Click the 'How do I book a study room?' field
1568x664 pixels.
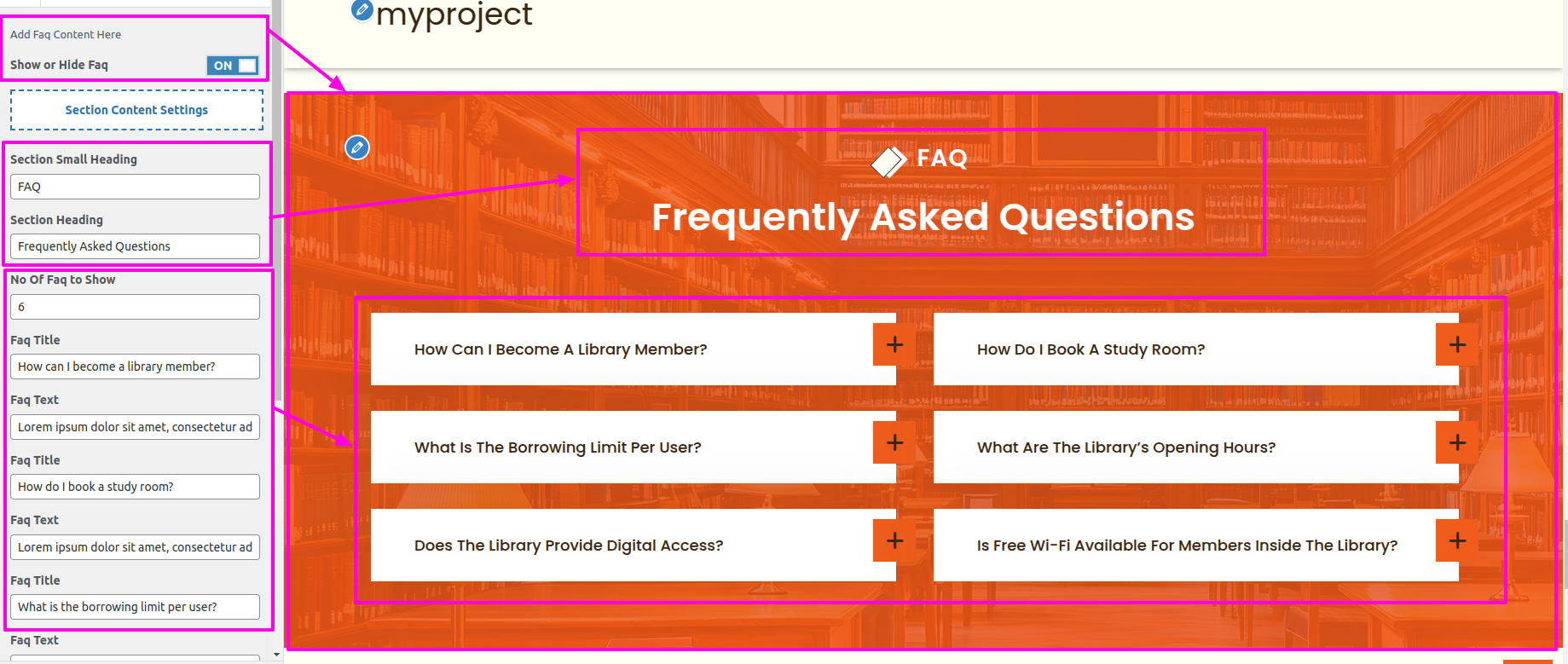click(135, 487)
